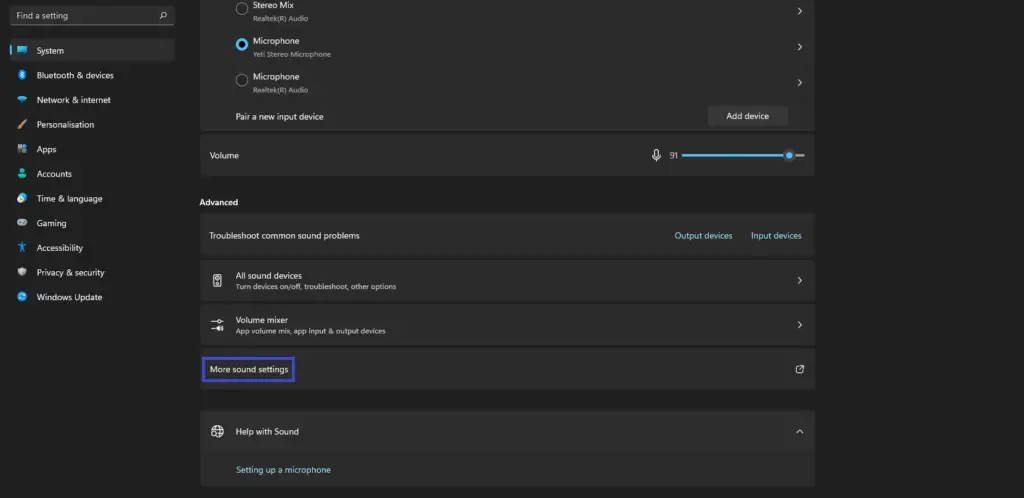The image size is (1024, 498).
Task: Select the Realtek Audio Microphone radio button
Action: 242,80
